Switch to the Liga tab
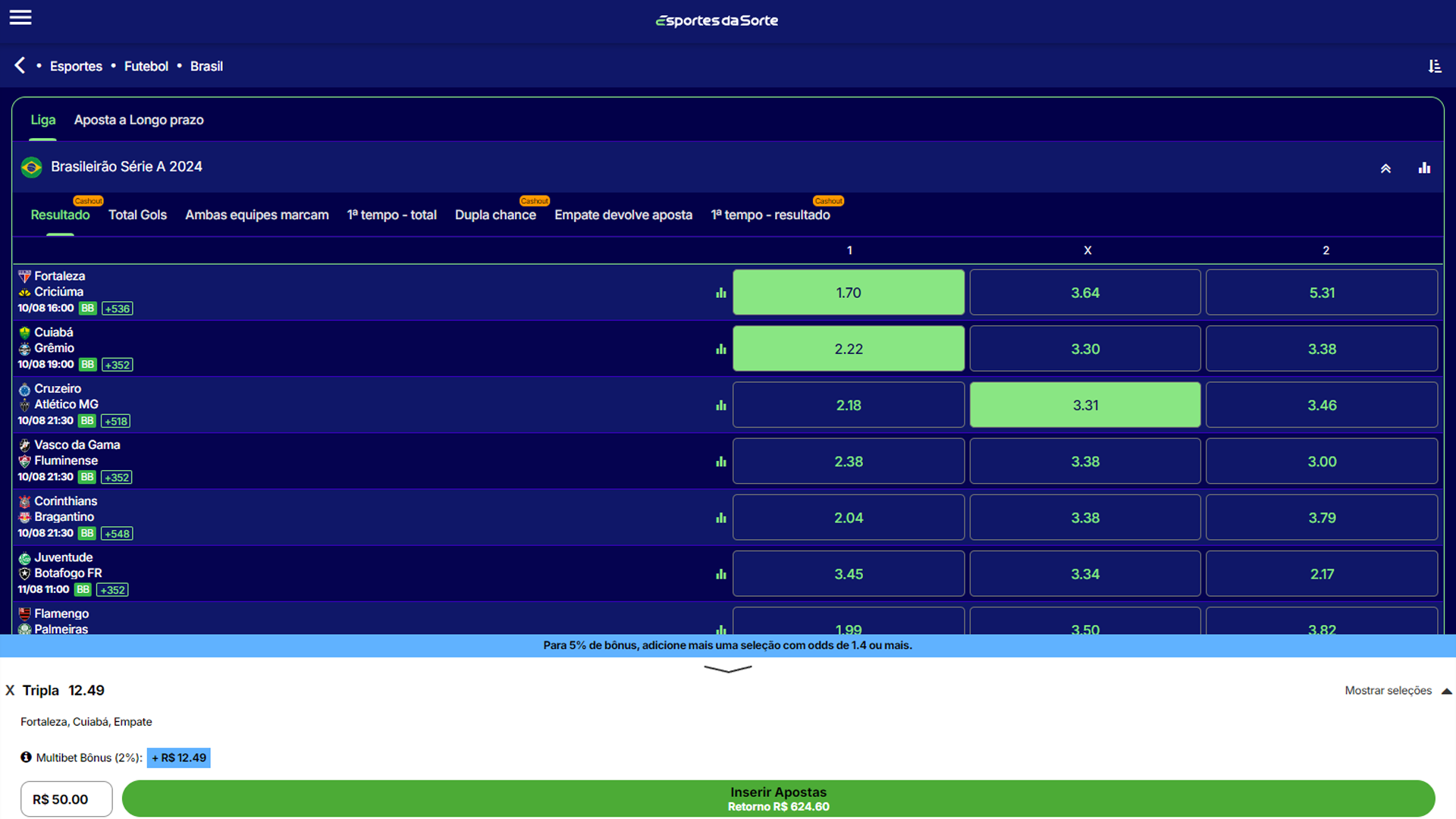This screenshot has width=1456, height=819. click(43, 120)
